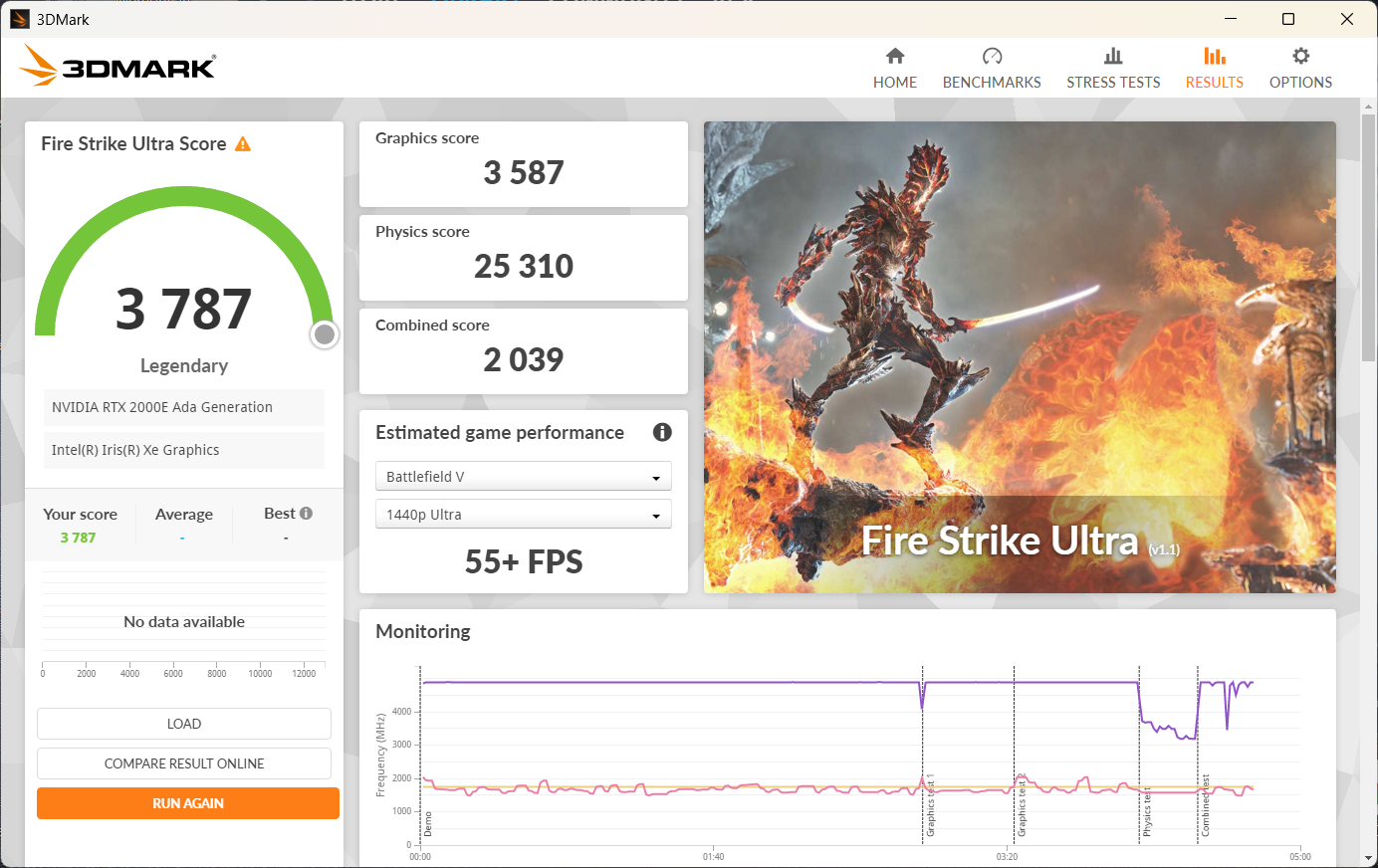Open Stress Tests via bar chart icon
The height and width of the screenshot is (868, 1378).
(1113, 56)
